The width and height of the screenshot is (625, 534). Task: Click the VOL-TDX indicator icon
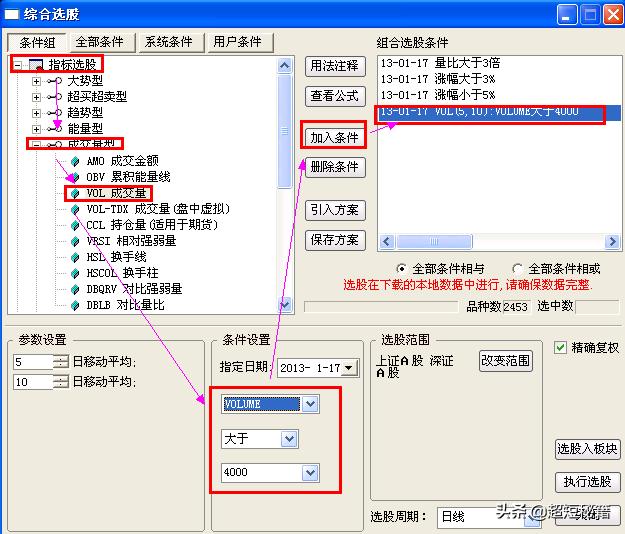coord(75,209)
